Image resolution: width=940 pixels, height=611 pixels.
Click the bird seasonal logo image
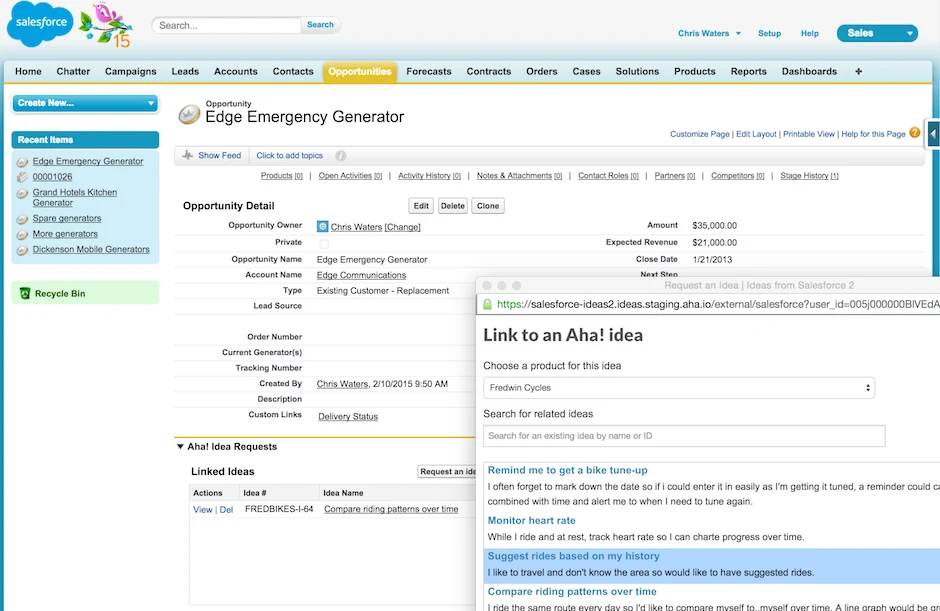click(x=106, y=25)
